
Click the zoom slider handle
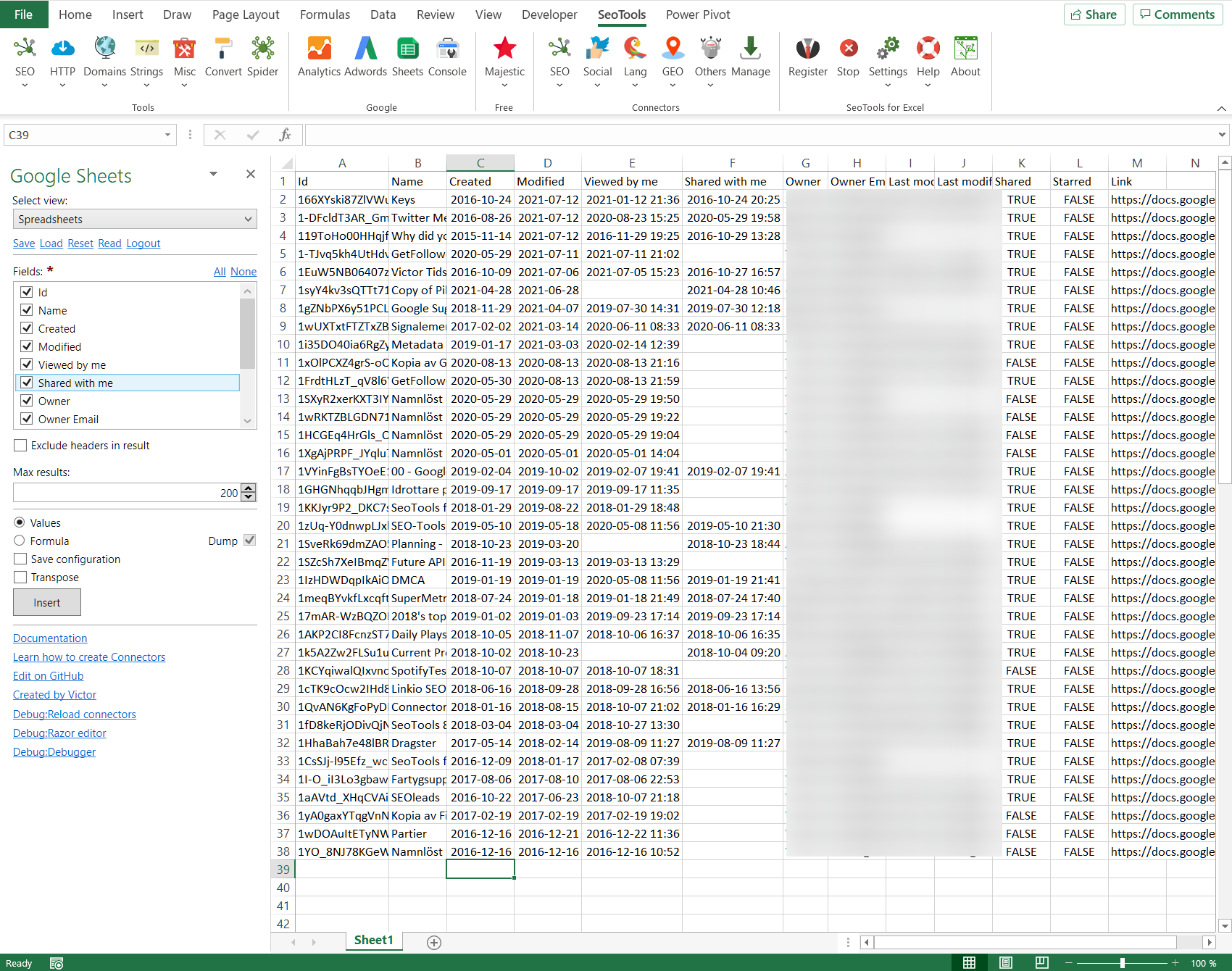[1122, 963]
